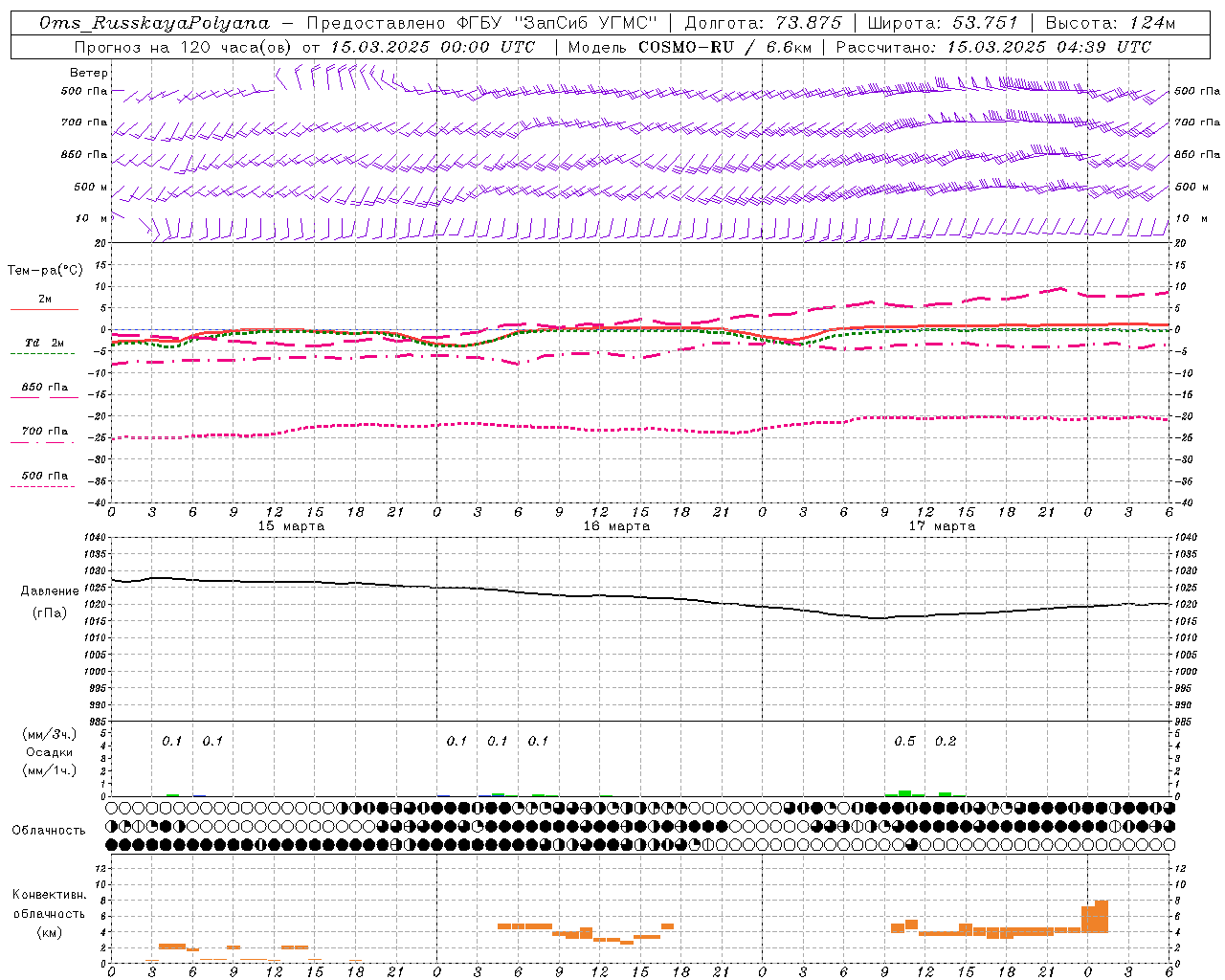The image size is (1225, 980).
Task: Click the (мм/1ч.) precipitation unit label
Action: tap(49, 770)
